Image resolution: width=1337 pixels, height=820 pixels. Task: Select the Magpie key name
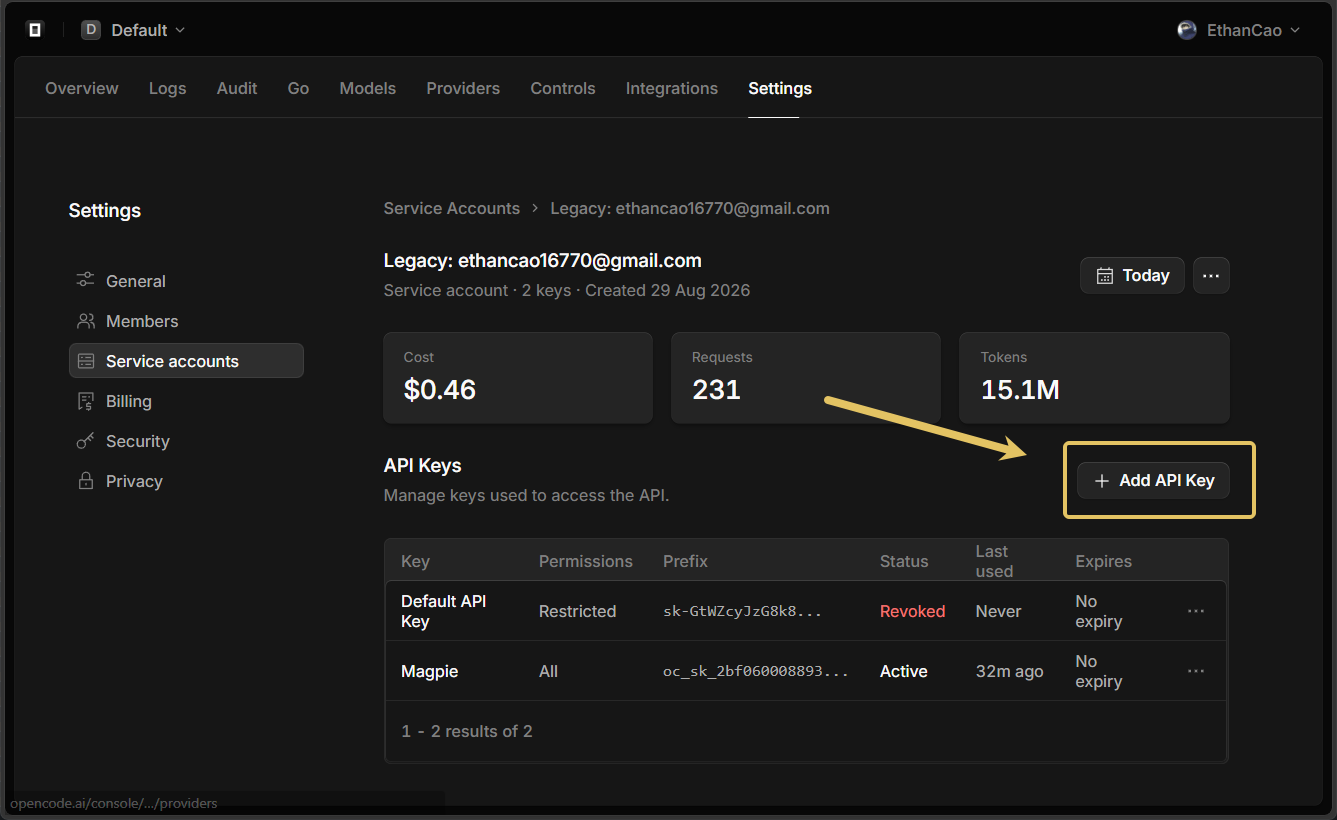pos(430,671)
